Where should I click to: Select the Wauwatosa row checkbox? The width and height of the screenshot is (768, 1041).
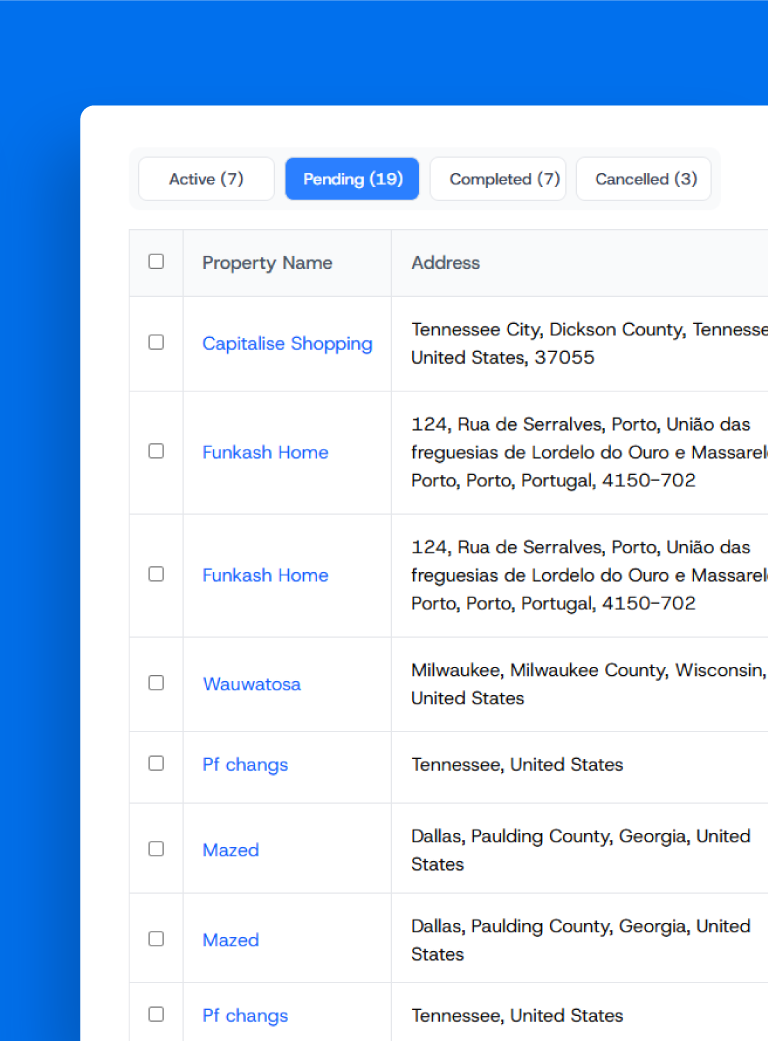[x=156, y=683]
